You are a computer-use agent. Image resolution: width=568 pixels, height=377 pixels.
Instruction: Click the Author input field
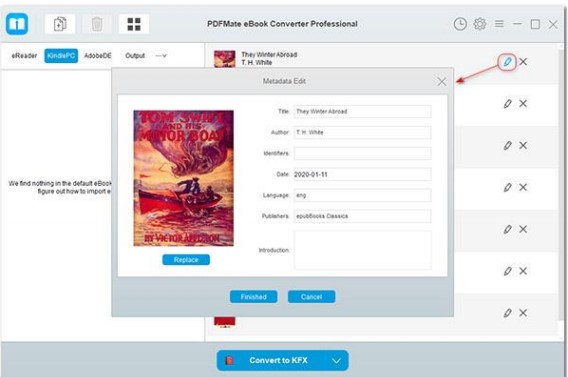pyautogui.click(x=363, y=133)
